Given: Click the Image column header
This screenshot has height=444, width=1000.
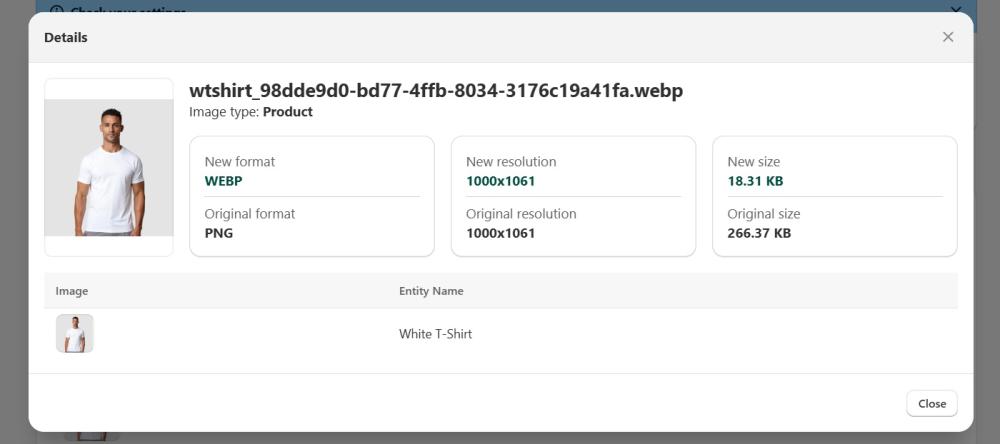Looking at the screenshot, I should click(x=72, y=291).
